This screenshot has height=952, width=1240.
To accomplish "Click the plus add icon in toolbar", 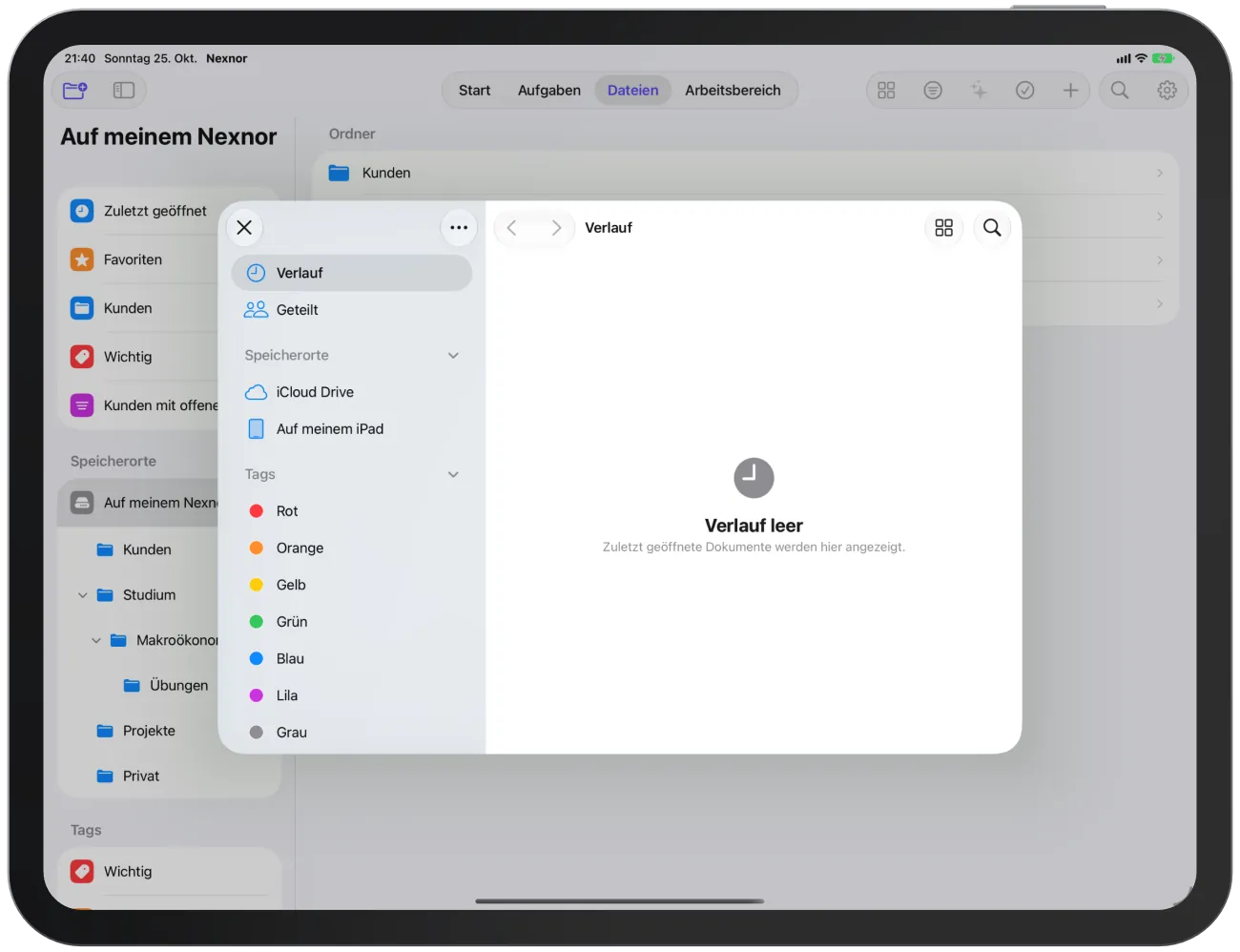I will click(1071, 91).
